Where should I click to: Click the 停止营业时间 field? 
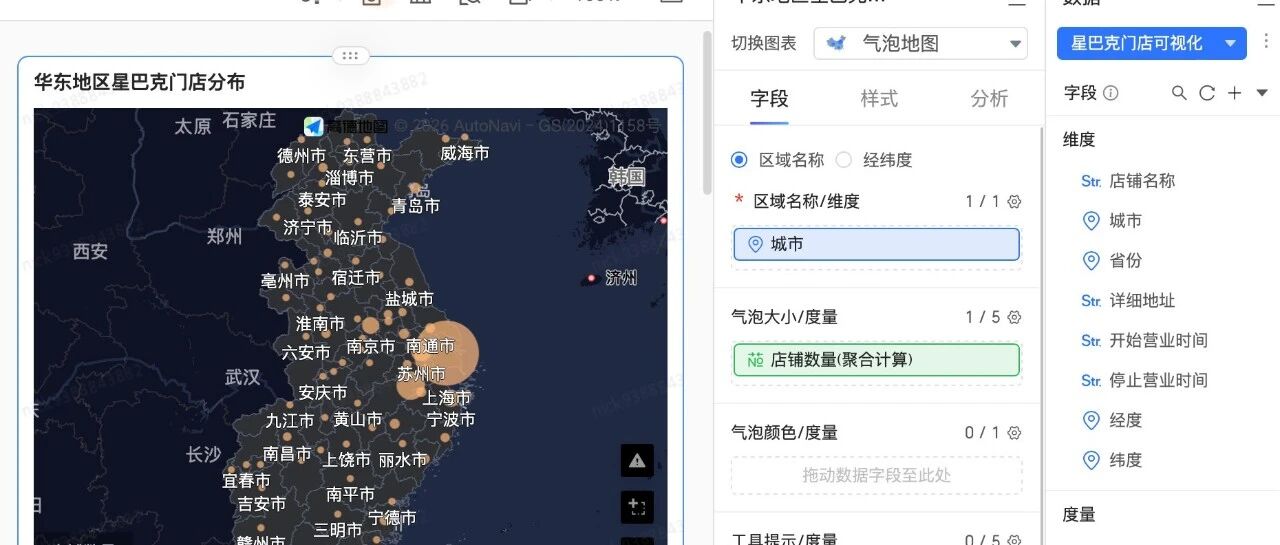[x=1159, y=381]
